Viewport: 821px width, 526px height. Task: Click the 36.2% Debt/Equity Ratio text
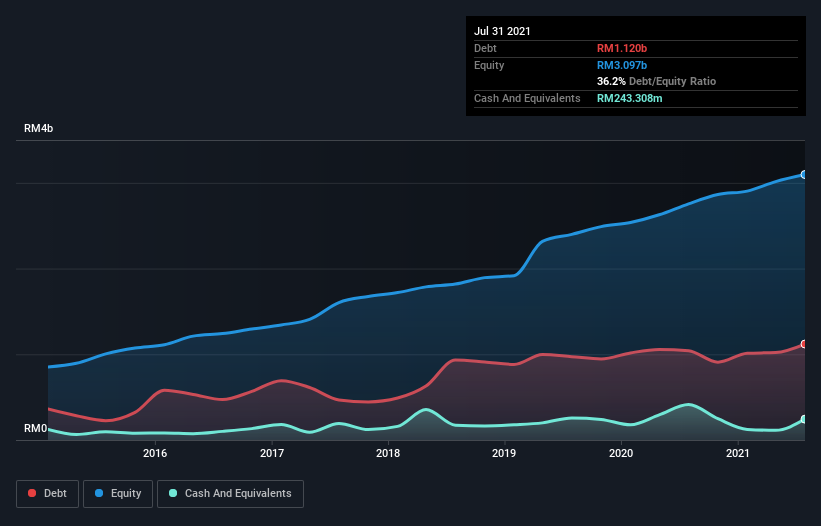click(656, 81)
